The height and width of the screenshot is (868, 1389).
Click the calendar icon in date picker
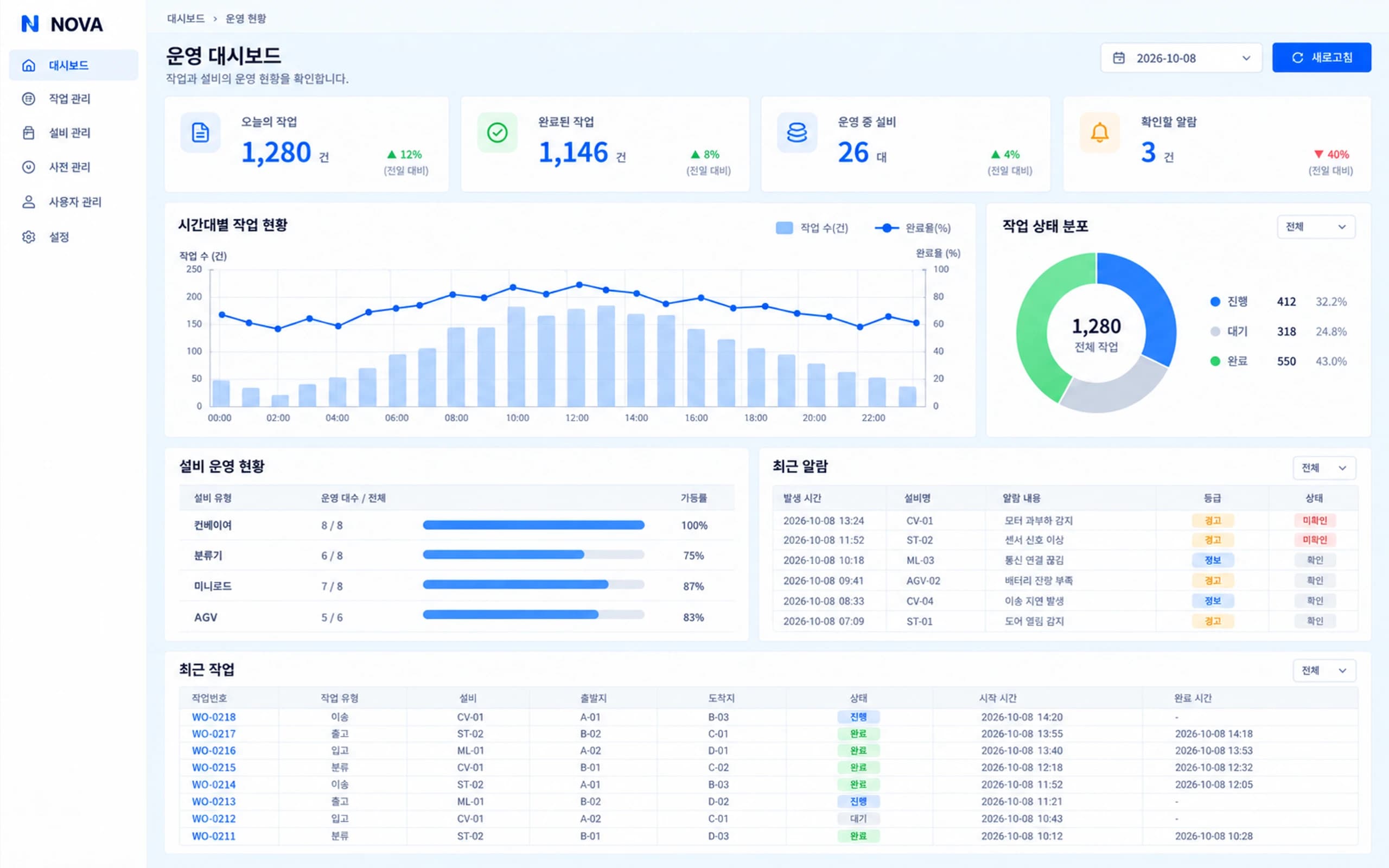point(1119,58)
